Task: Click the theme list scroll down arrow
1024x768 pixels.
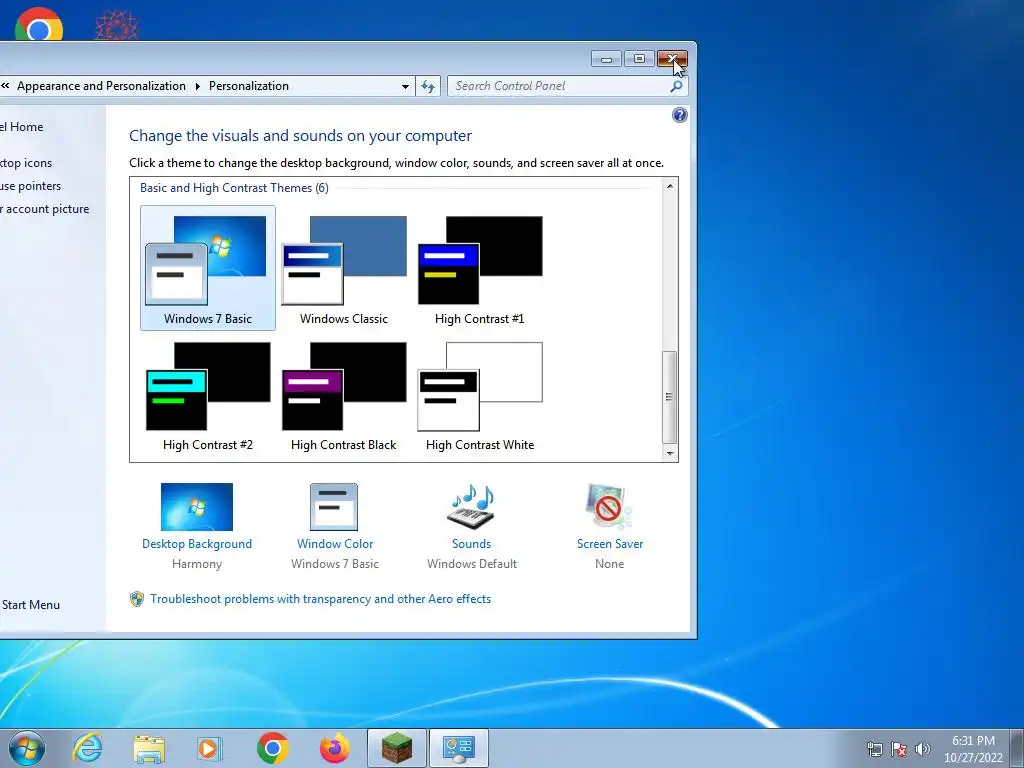Action: point(670,453)
